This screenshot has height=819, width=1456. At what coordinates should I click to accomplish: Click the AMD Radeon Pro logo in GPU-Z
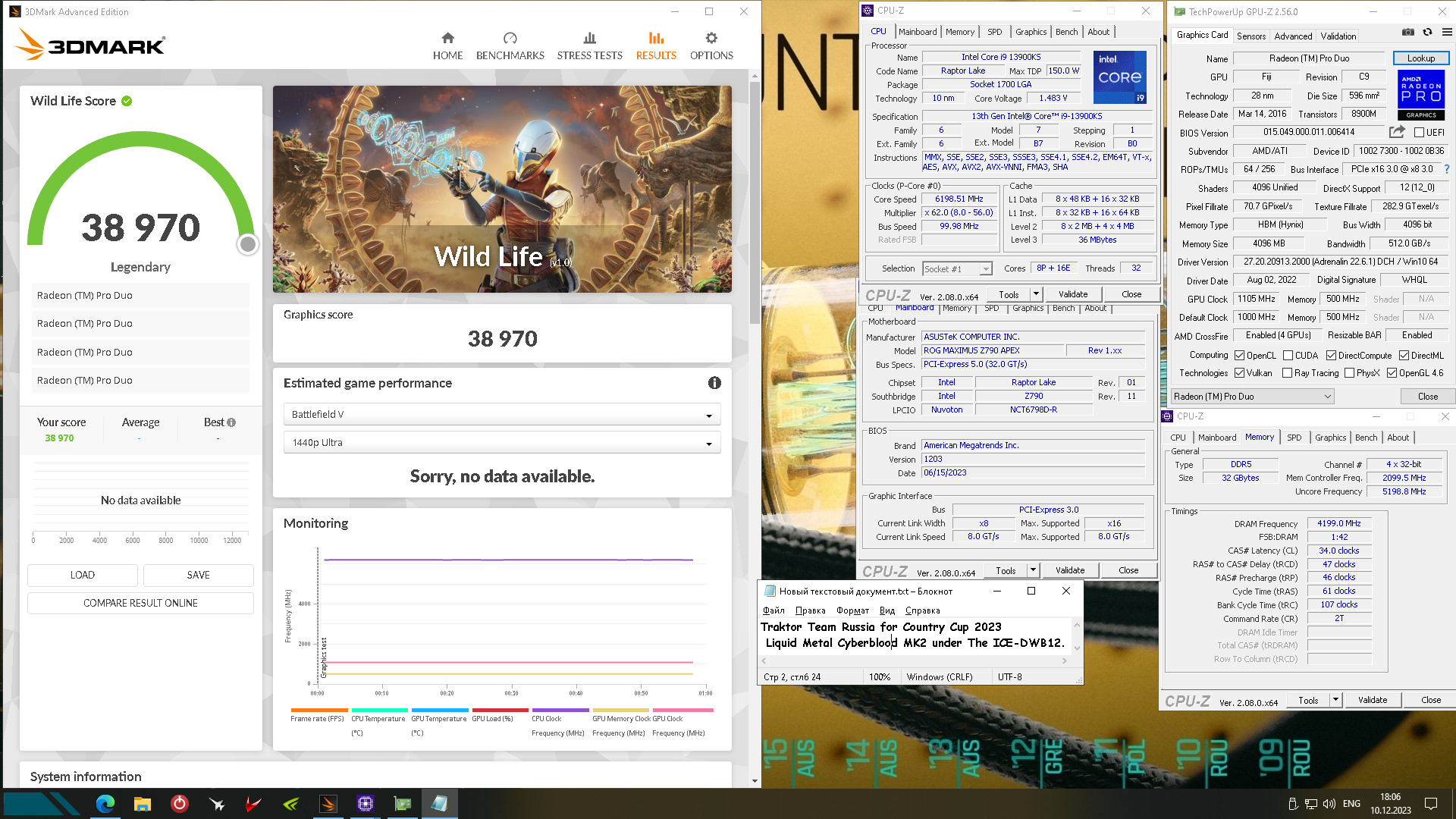[x=1420, y=95]
